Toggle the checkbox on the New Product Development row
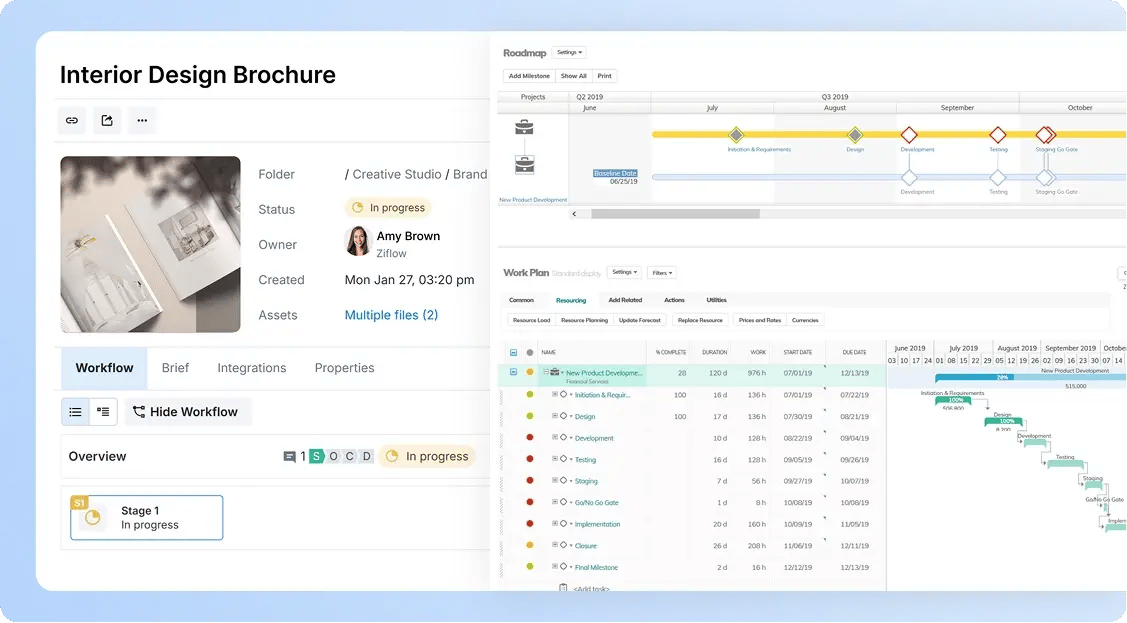The height and width of the screenshot is (623, 1127). pyautogui.click(x=514, y=371)
